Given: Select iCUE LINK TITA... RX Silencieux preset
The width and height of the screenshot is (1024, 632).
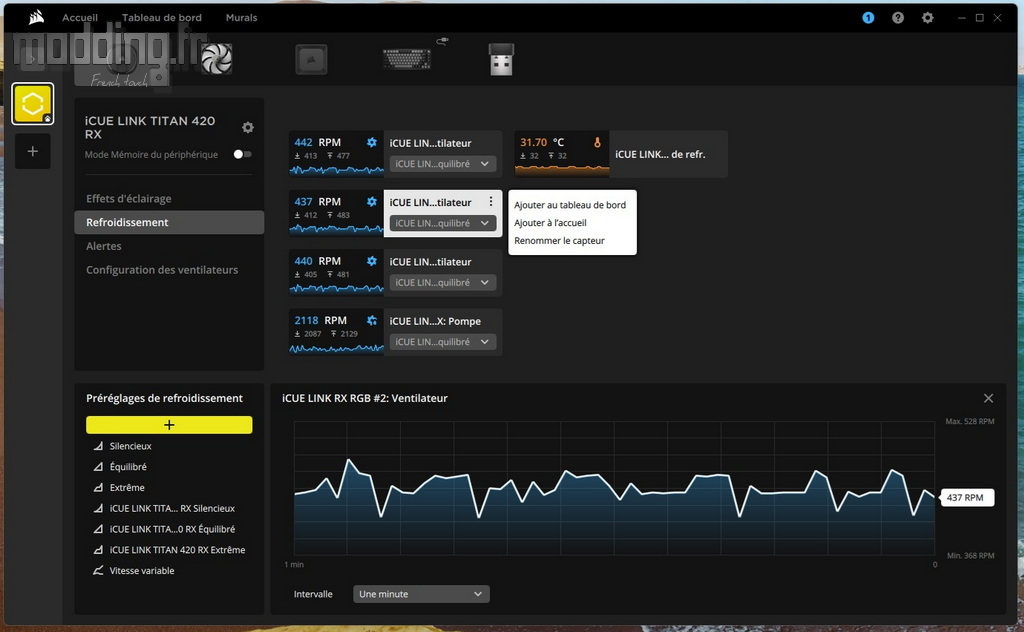Looking at the screenshot, I should pyautogui.click(x=172, y=509).
